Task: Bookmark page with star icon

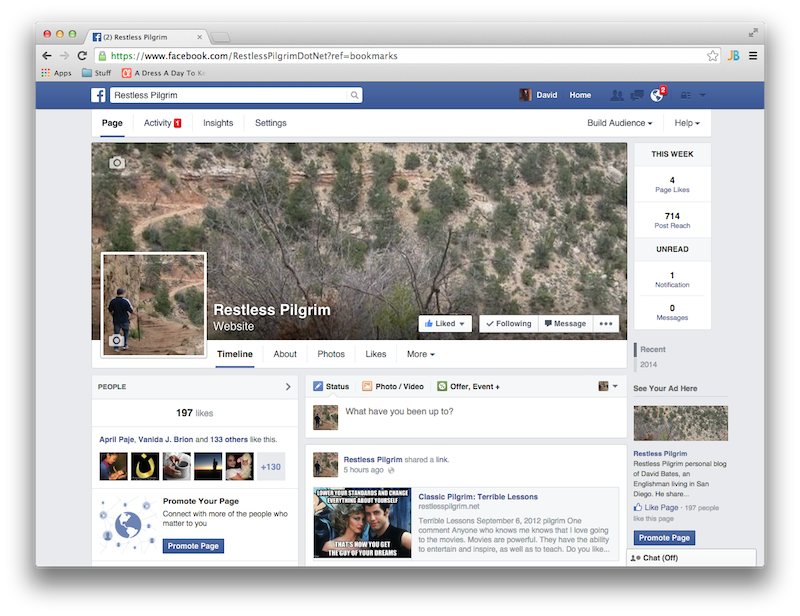Action: click(x=713, y=56)
